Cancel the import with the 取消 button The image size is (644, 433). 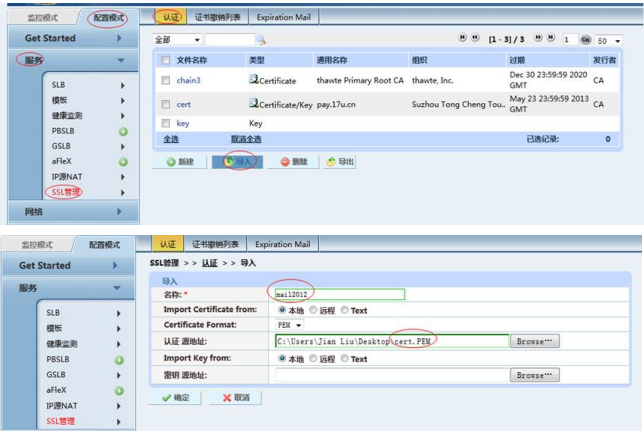(235, 398)
